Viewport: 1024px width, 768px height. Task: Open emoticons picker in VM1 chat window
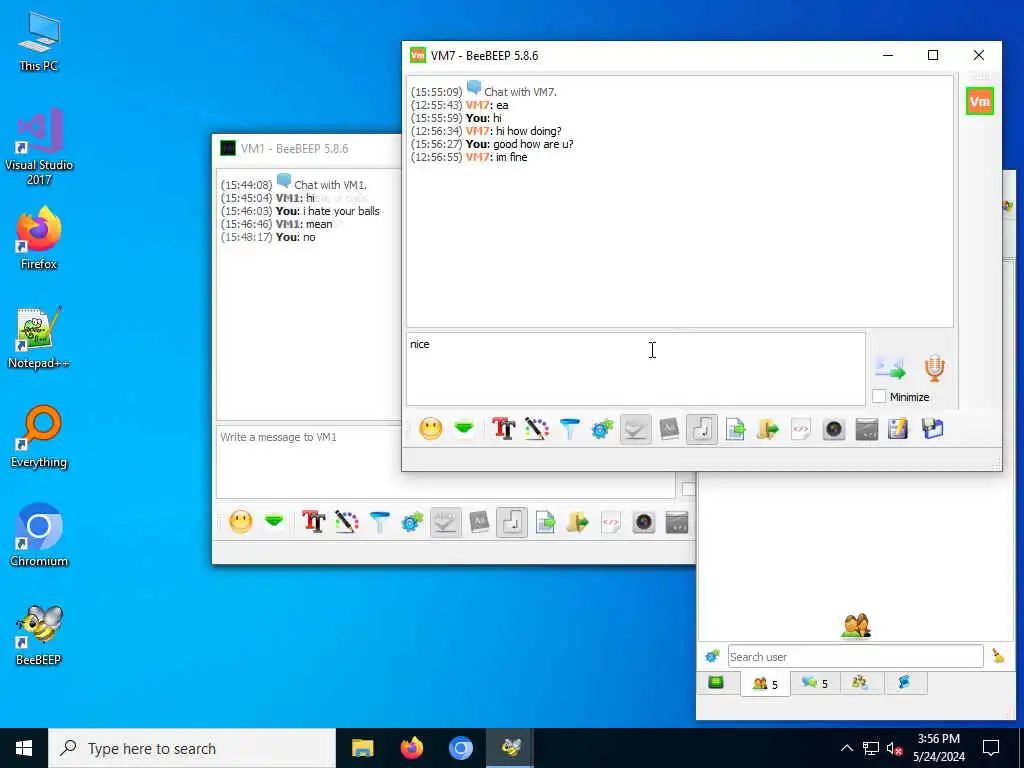(240, 522)
